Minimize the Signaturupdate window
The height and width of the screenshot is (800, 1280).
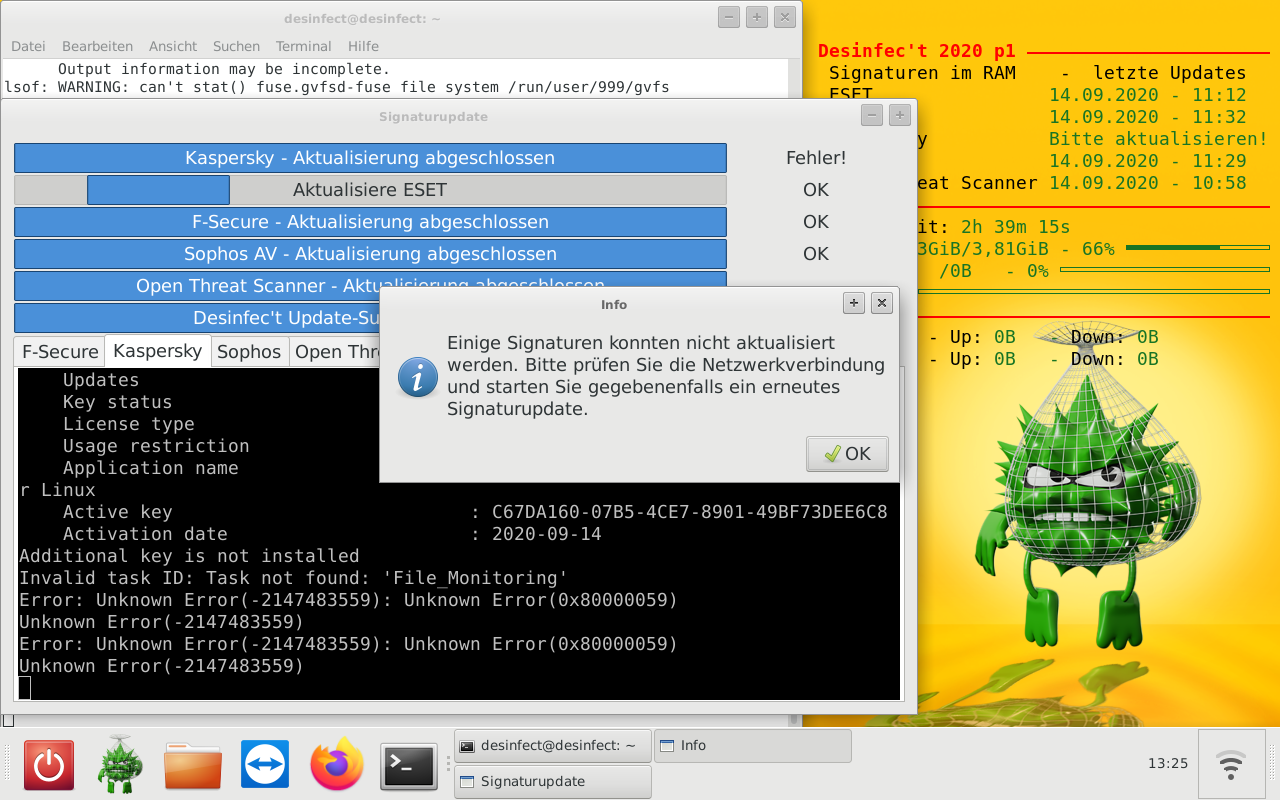tap(872, 116)
